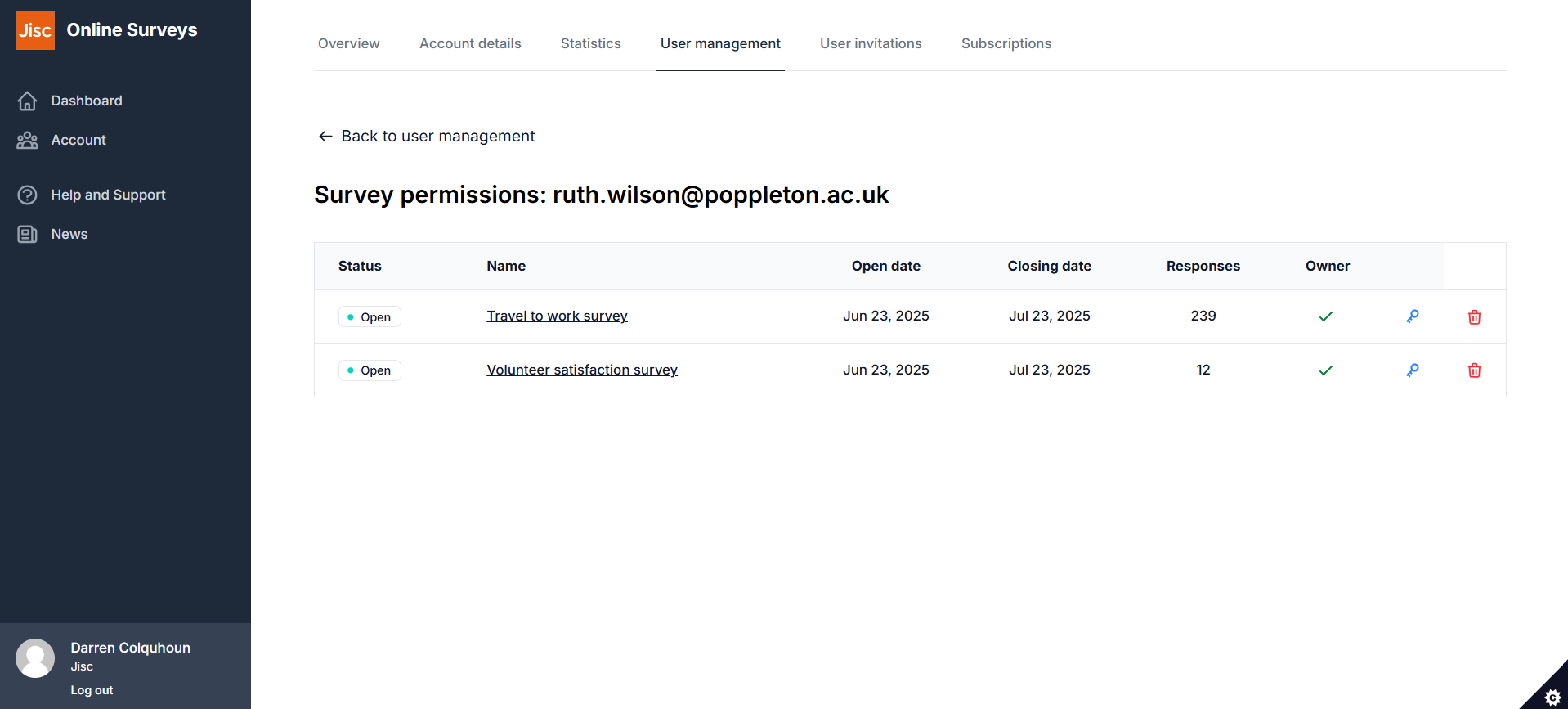Click key icon for Travel to work survey

[x=1412, y=316]
